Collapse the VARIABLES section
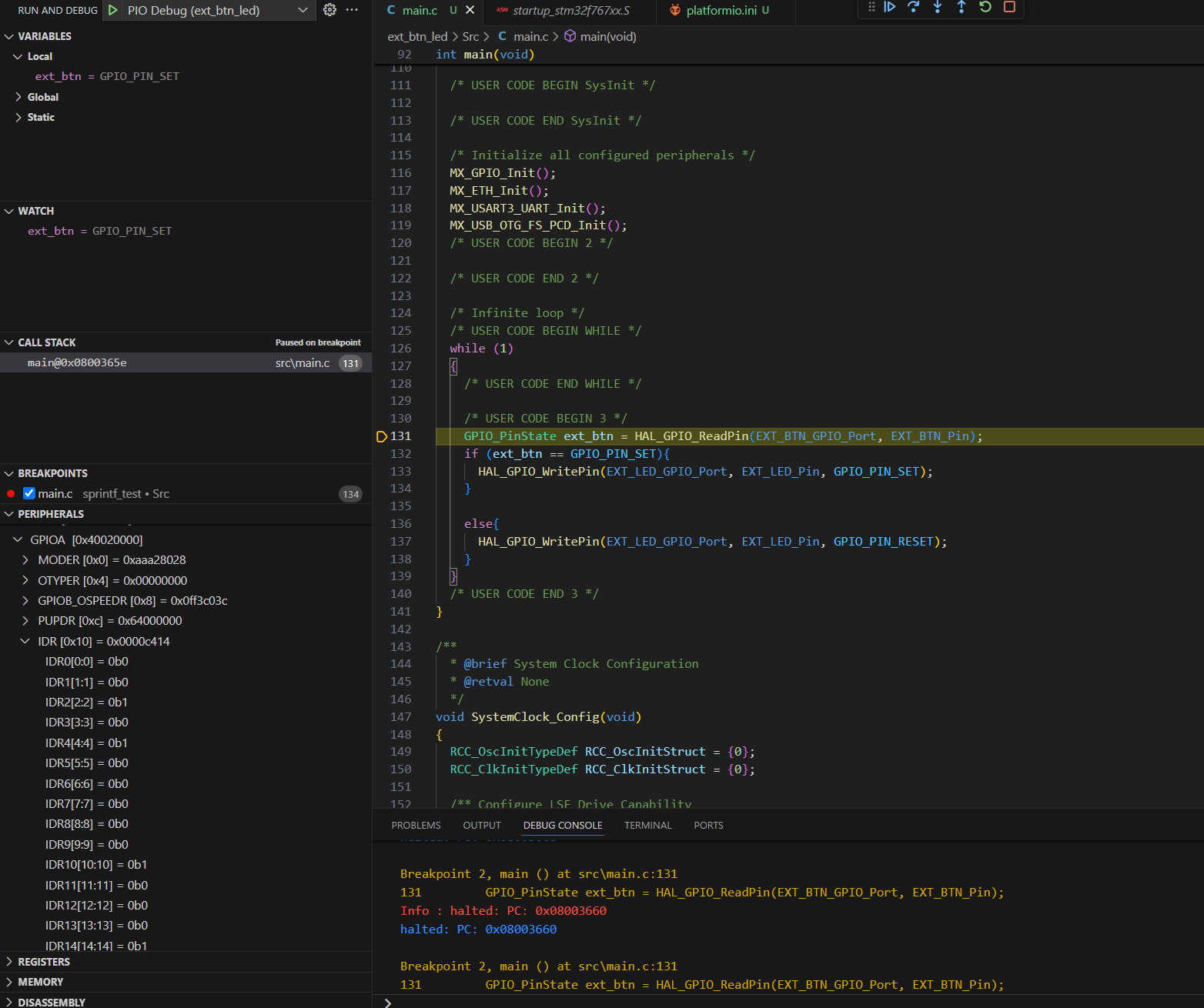 click(9, 36)
